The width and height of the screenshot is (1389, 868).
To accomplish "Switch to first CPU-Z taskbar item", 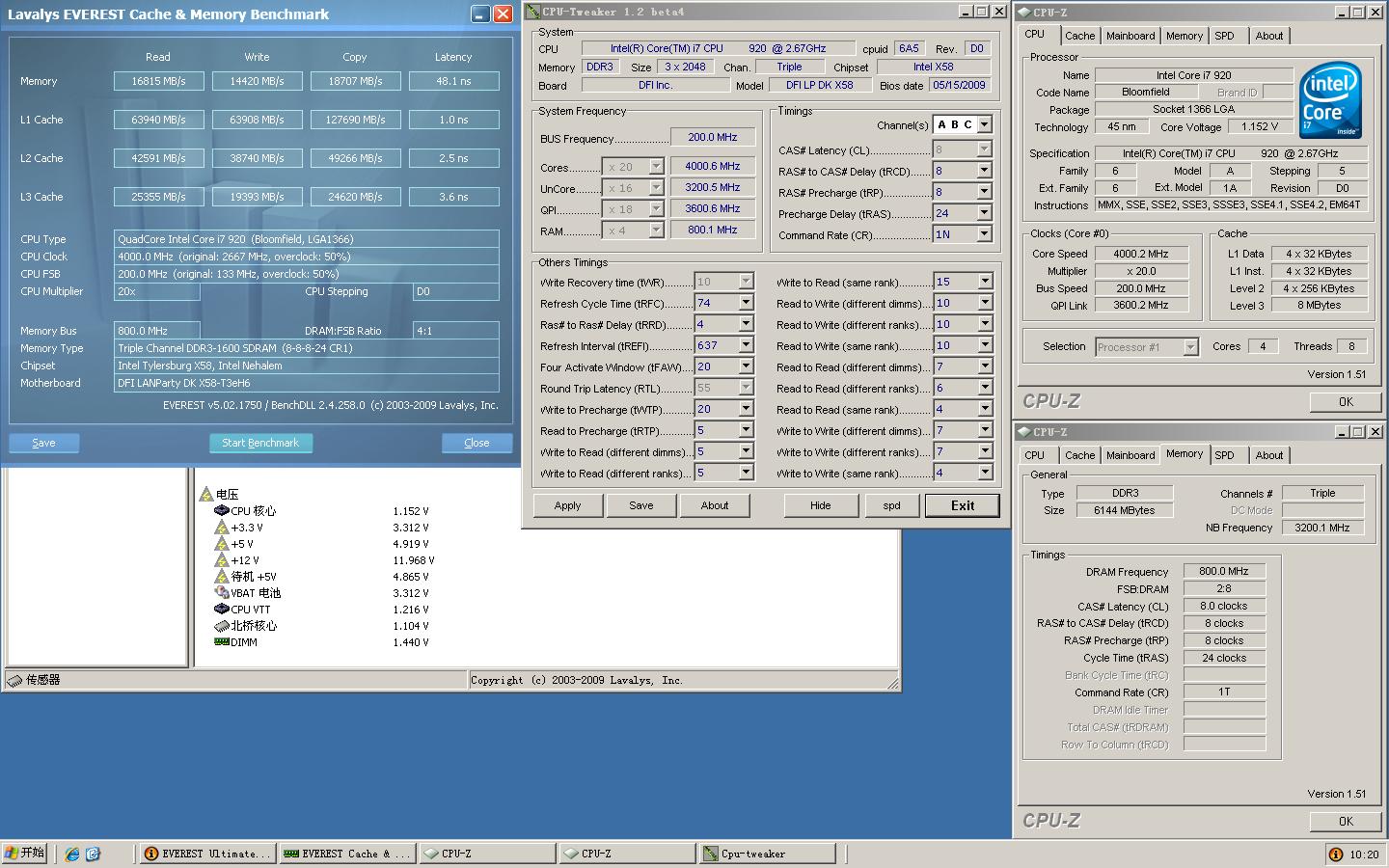I will point(487,854).
